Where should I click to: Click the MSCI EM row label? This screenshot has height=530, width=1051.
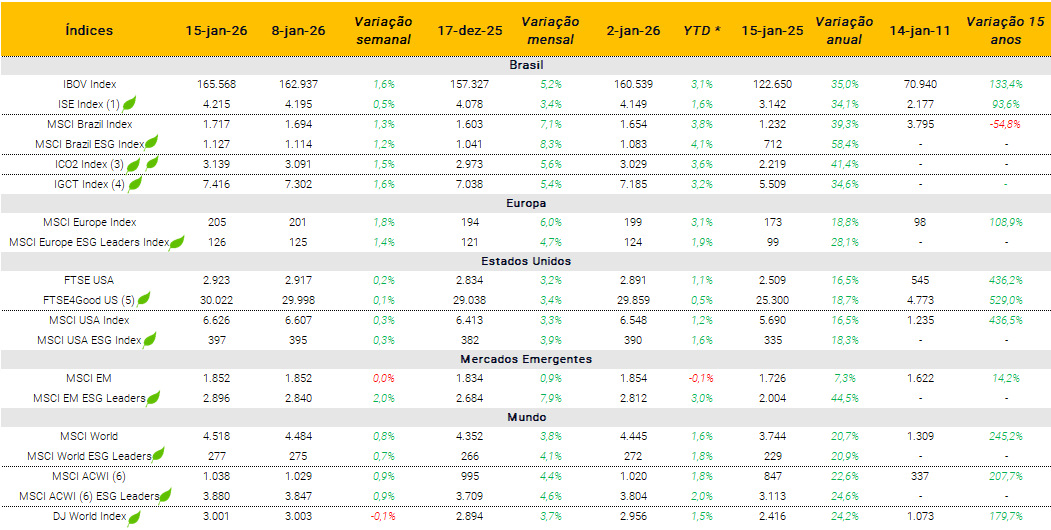pyautogui.click(x=89, y=378)
